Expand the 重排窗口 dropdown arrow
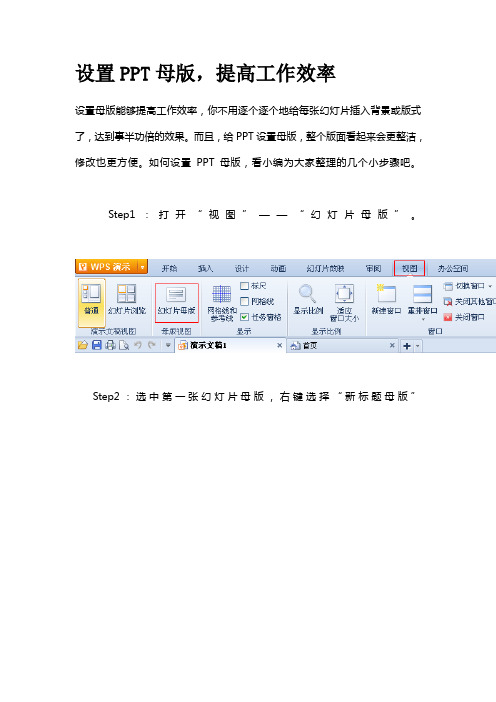This screenshot has width=496, height=702. click(x=423, y=319)
